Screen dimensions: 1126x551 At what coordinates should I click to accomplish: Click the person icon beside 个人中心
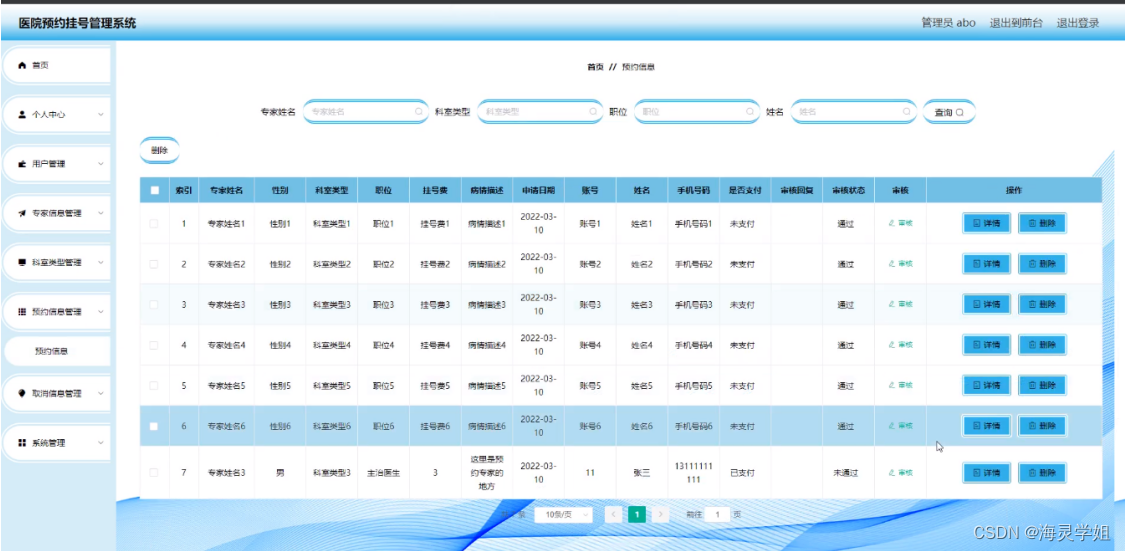22,114
